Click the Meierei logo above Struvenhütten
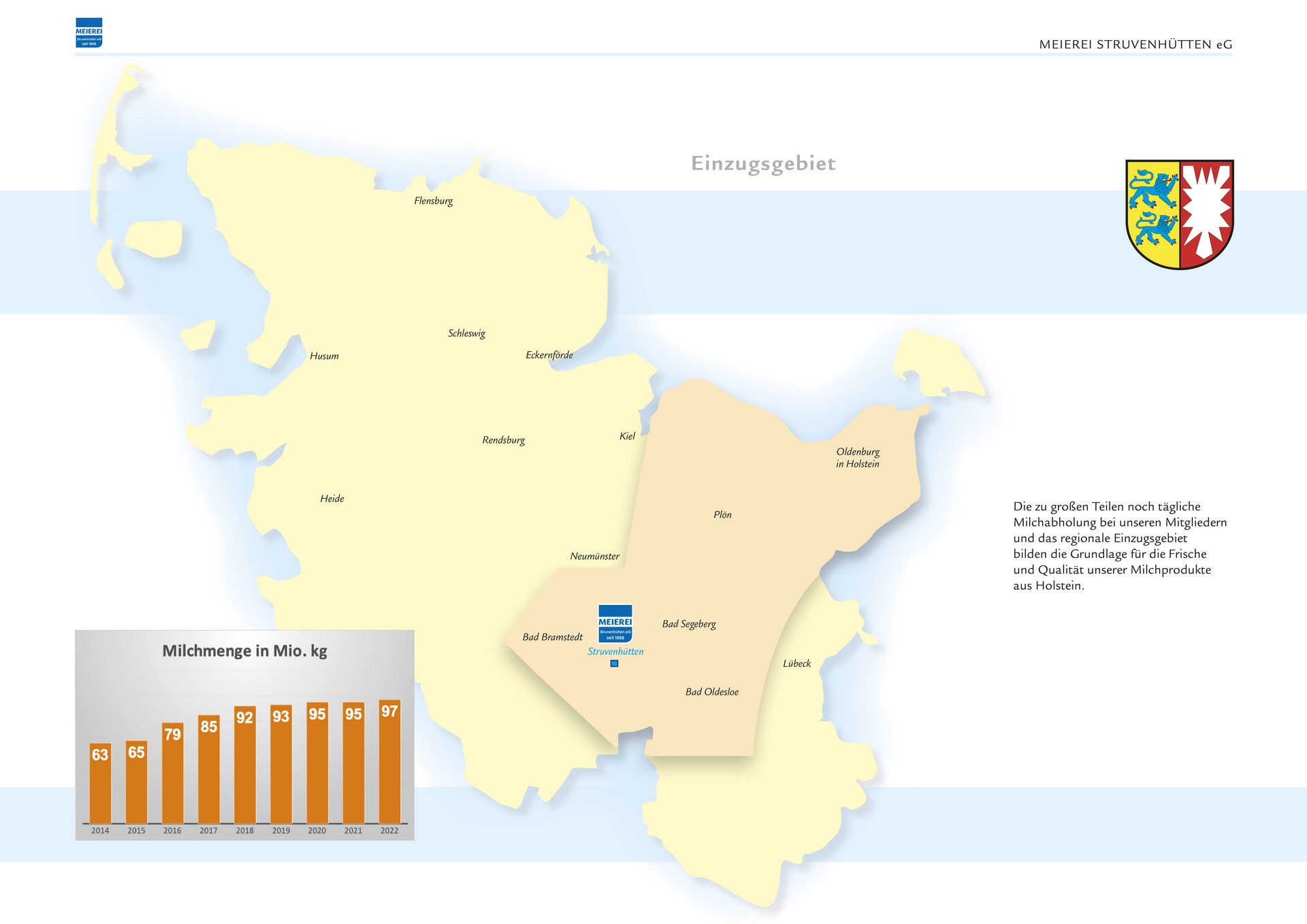This screenshot has width=1307, height=924. 615,623
